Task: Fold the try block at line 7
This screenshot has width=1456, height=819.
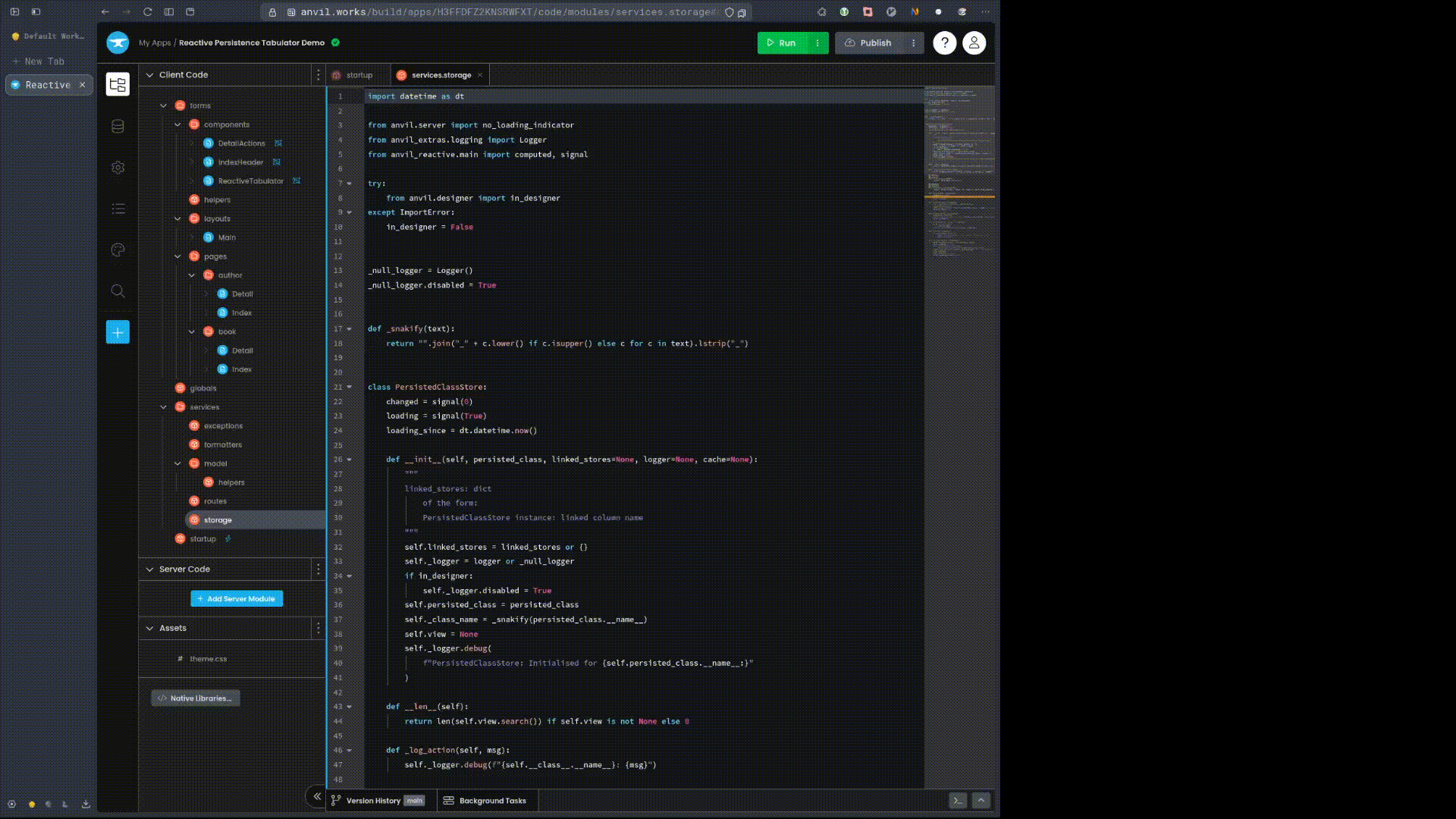Action: click(350, 184)
